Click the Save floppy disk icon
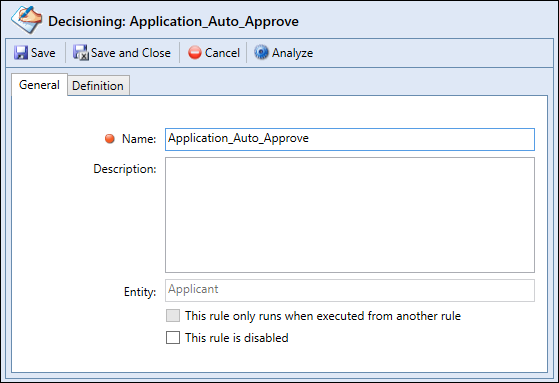Viewport: 559px width, 383px height. tap(21, 53)
